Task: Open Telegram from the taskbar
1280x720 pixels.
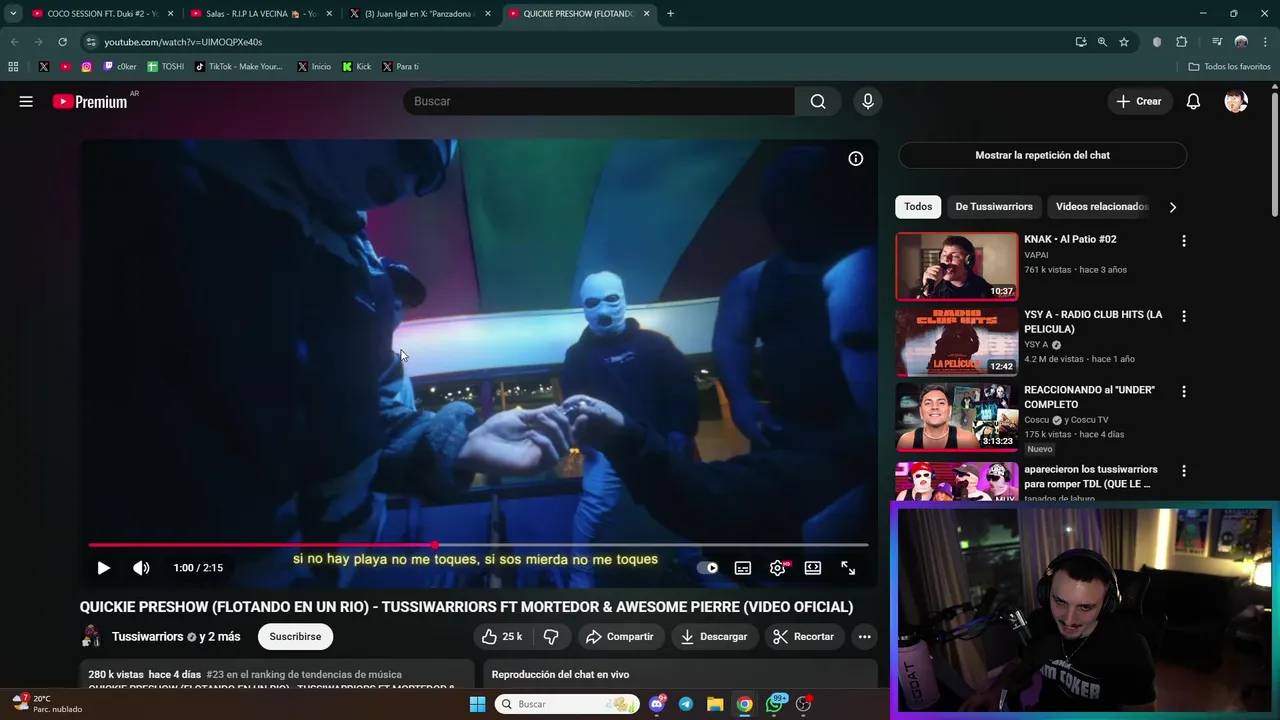Action: [x=686, y=704]
